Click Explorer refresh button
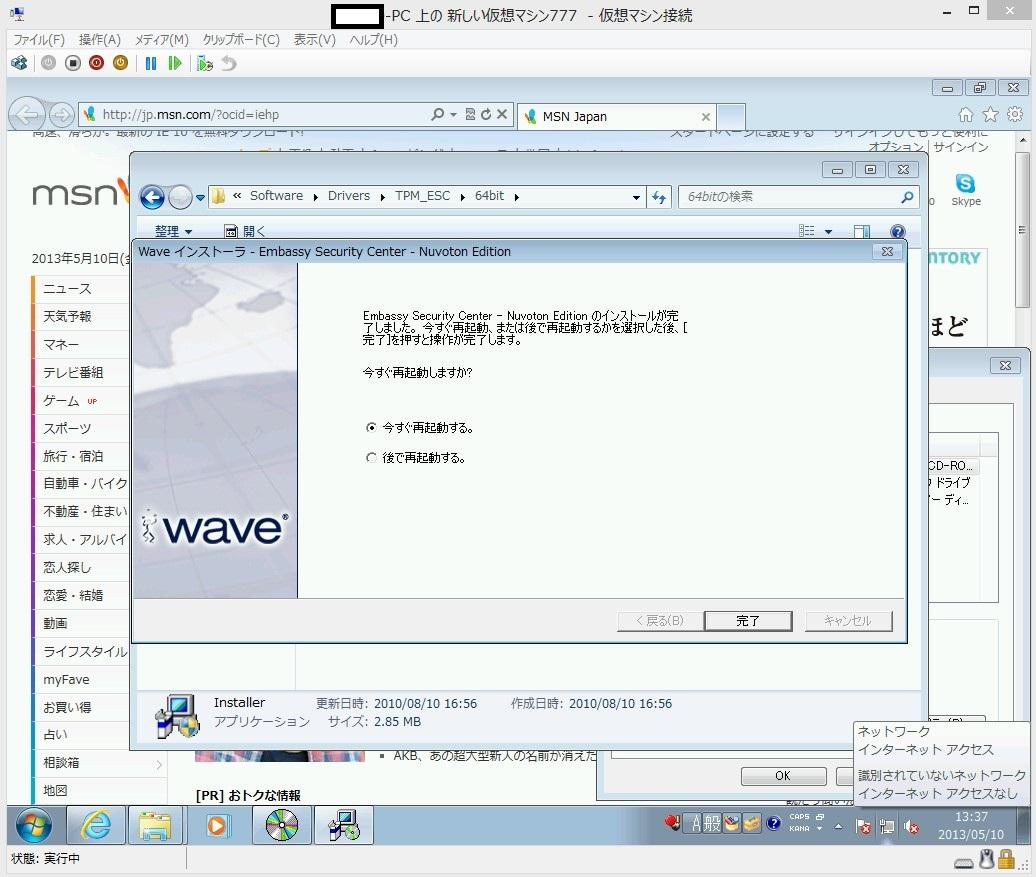Screen dimensions: 1036x877 pyautogui.click(x=659, y=197)
